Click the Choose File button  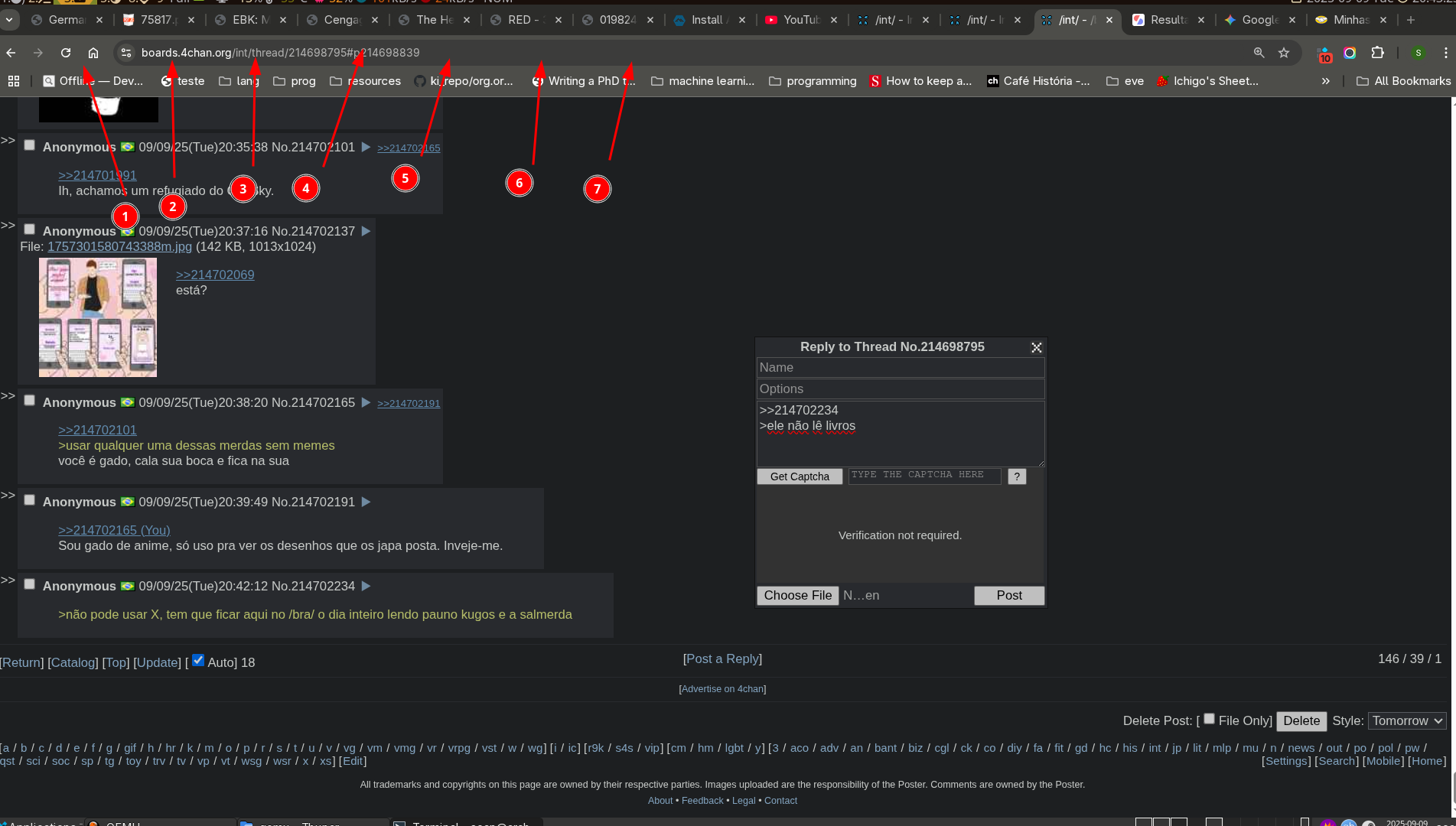tap(798, 596)
